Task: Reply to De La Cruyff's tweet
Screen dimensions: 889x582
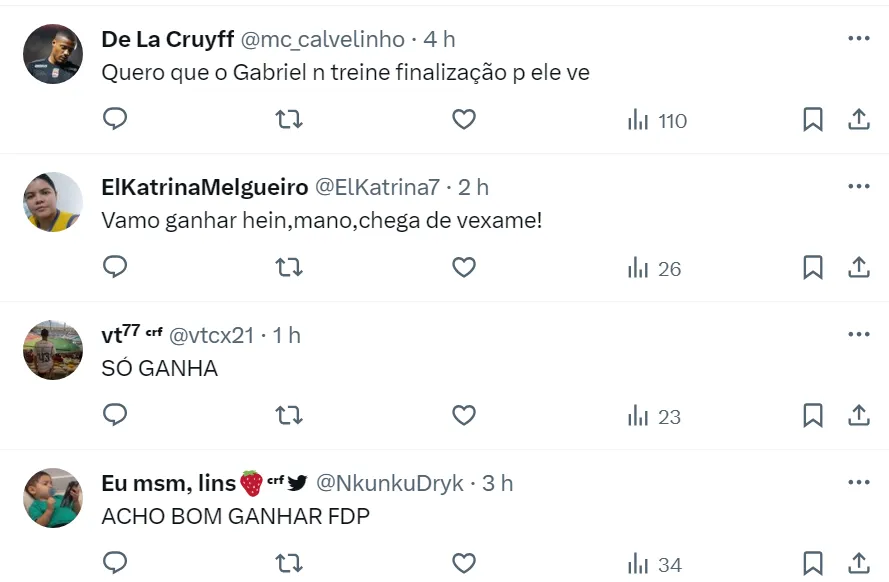Action: click(x=115, y=120)
